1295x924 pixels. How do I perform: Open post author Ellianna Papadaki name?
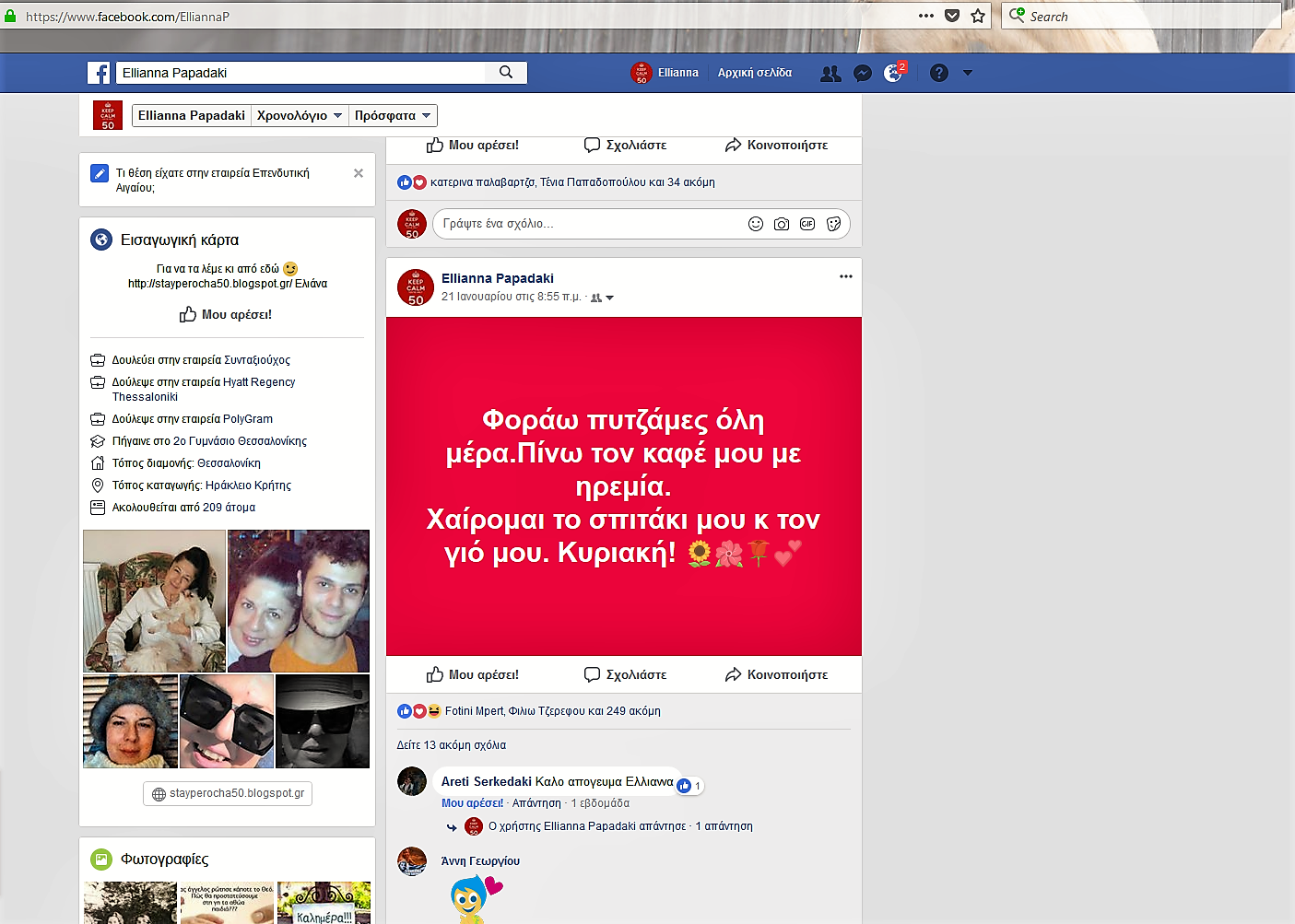click(x=498, y=278)
